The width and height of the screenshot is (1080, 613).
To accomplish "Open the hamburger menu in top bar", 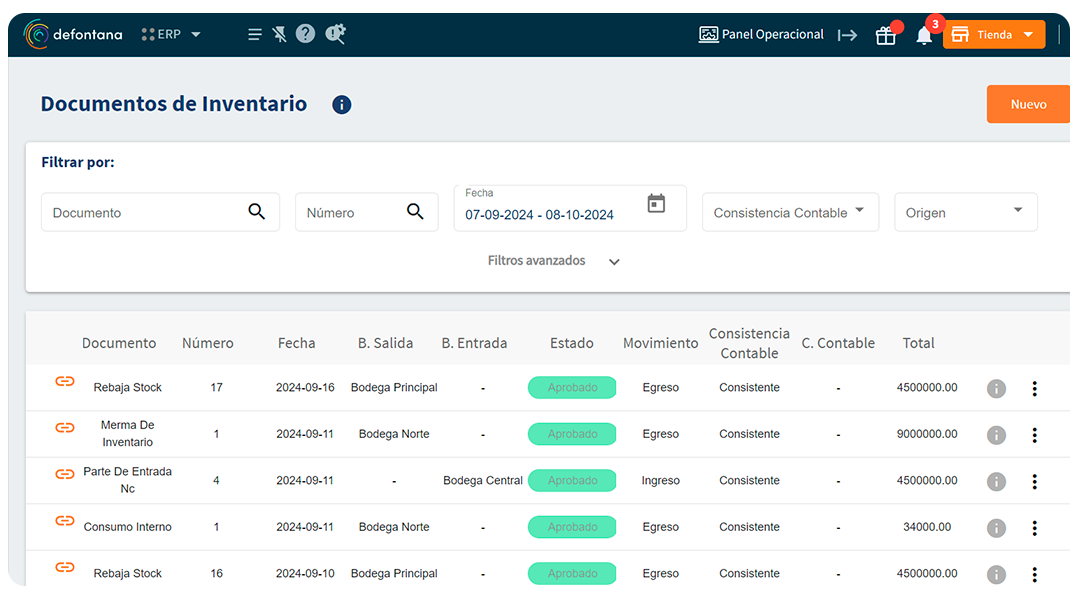I will click(x=254, y=34).
